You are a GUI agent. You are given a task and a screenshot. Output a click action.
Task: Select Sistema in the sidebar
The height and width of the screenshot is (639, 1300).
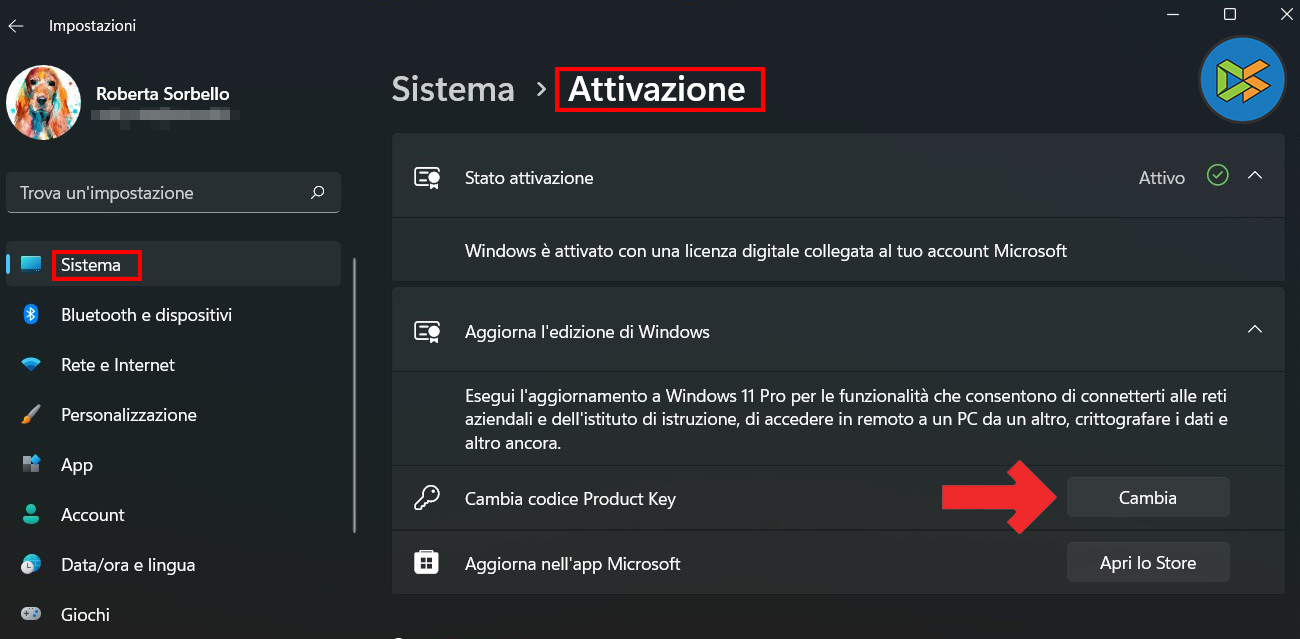pos(91,265)
